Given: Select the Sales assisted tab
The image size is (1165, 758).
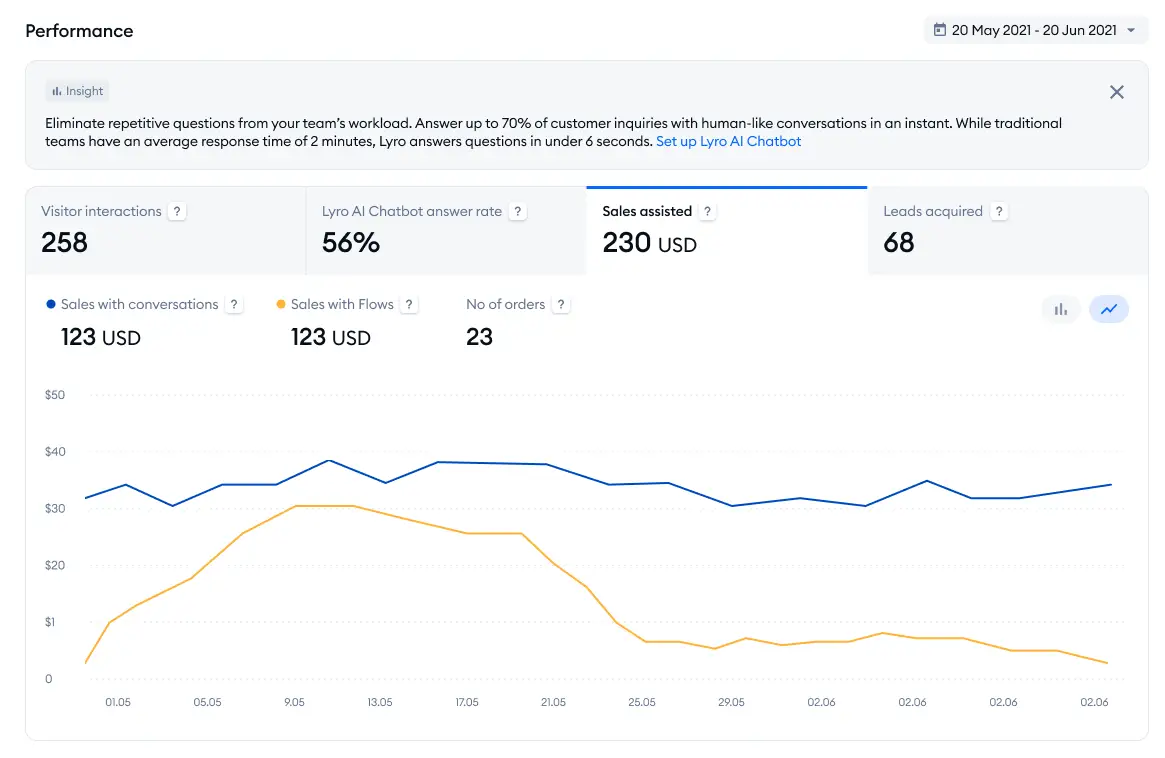Looking at the screenshot, I should tap(727, 230).
